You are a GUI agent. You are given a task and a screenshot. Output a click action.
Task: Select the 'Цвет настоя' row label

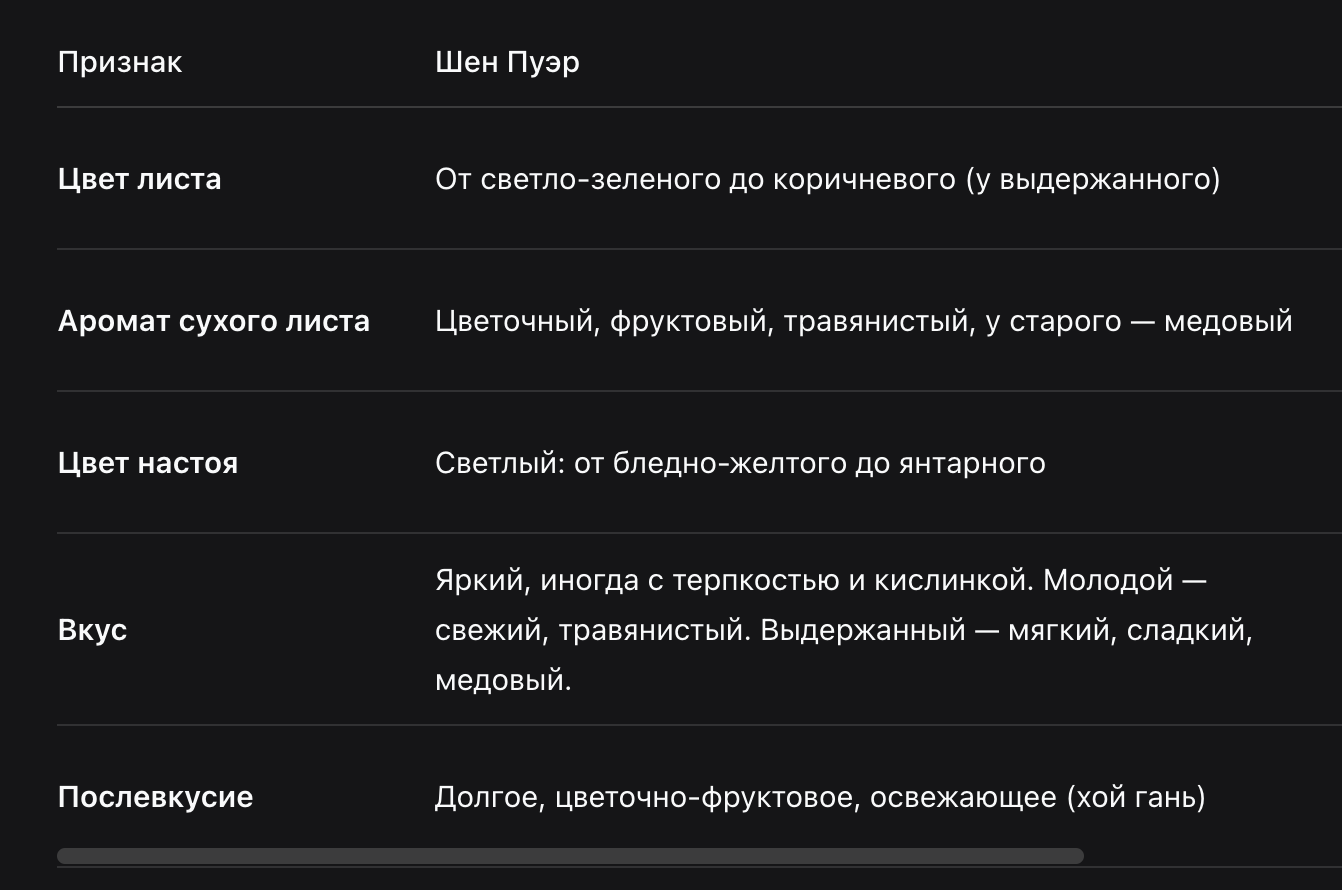pos(148,463)
